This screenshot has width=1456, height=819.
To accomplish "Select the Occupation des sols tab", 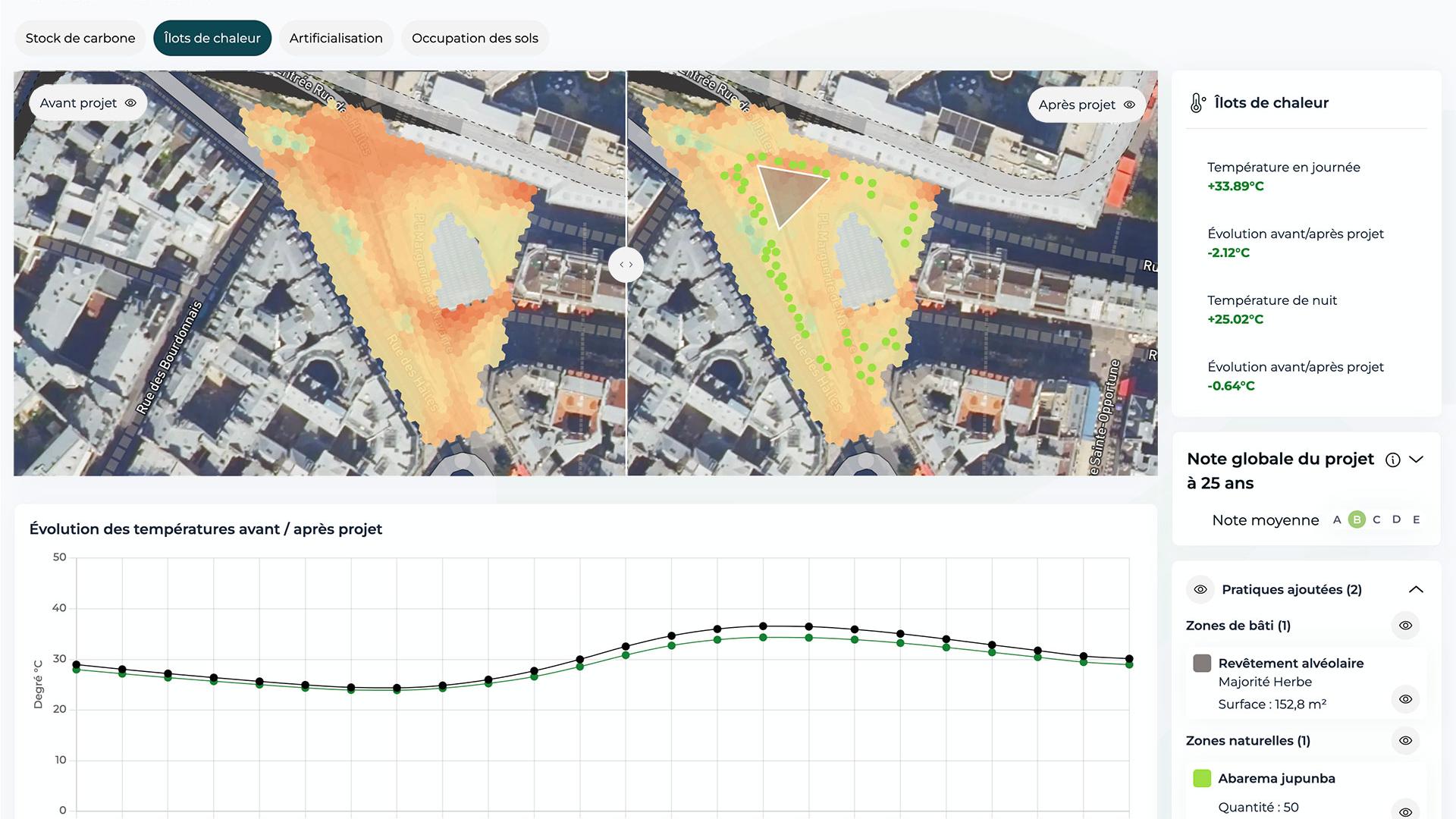I will pos(475,37).
